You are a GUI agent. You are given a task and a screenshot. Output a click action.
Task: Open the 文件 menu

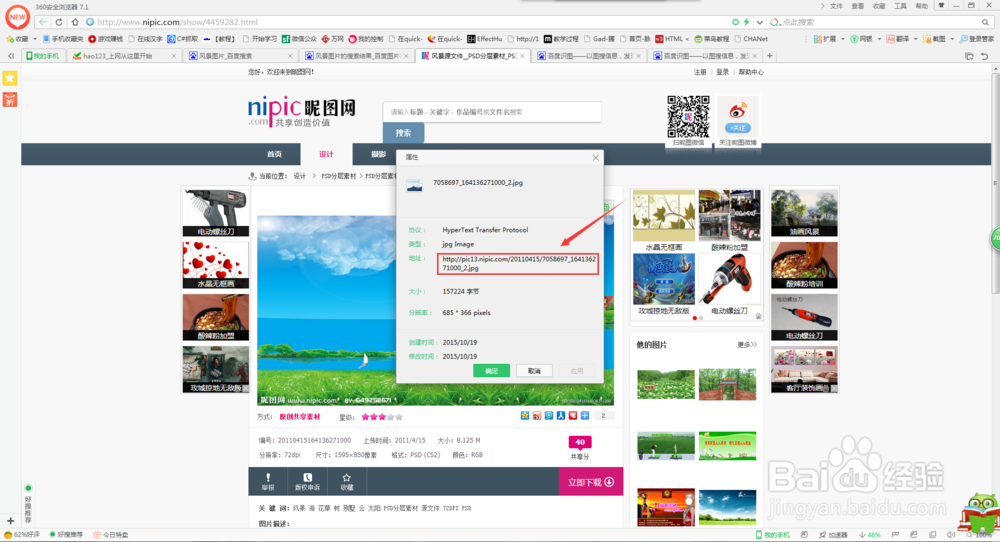pyautogui.click(x=836, y=6)
